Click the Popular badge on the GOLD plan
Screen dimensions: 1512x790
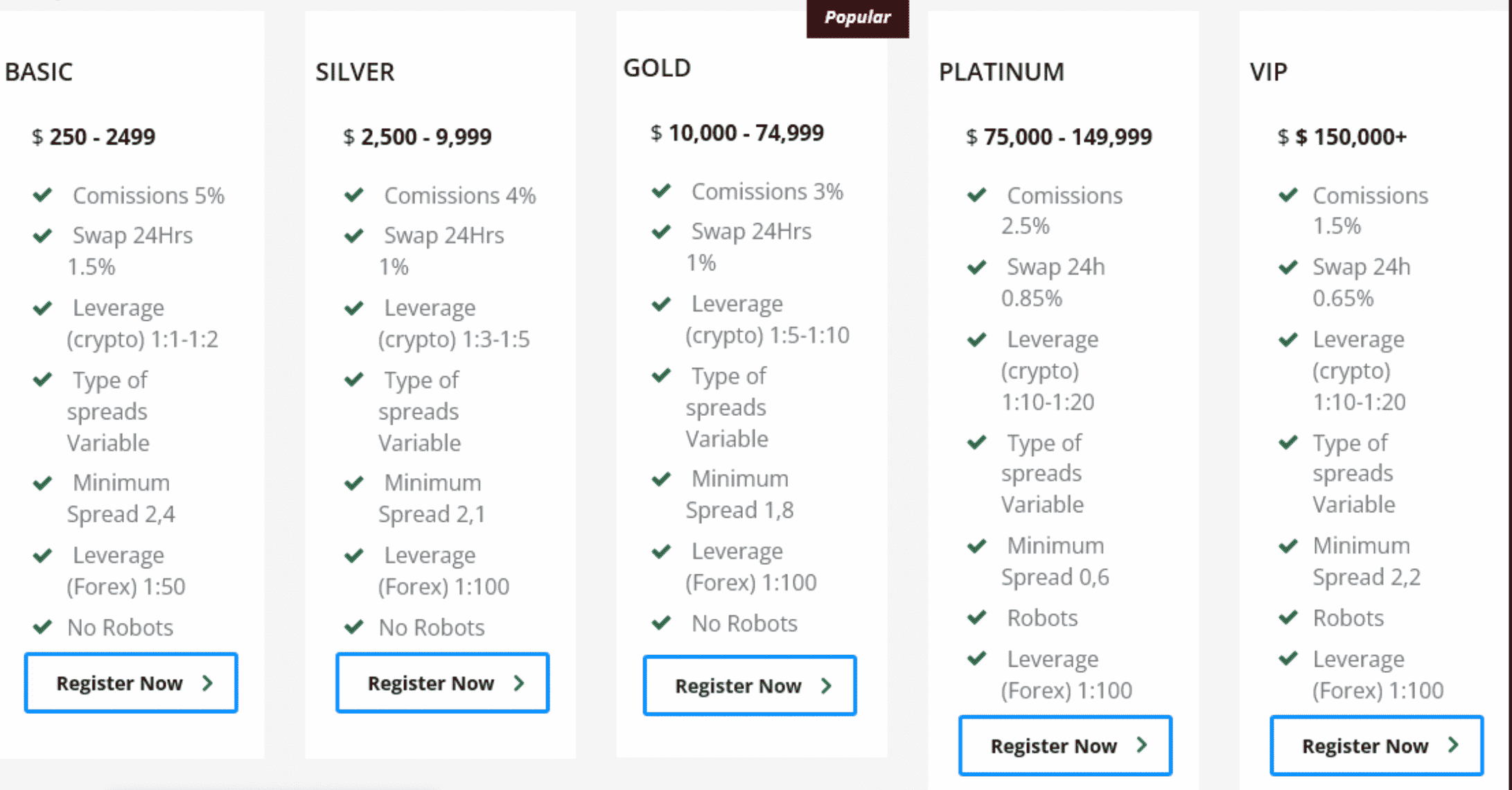click(857, 17)
